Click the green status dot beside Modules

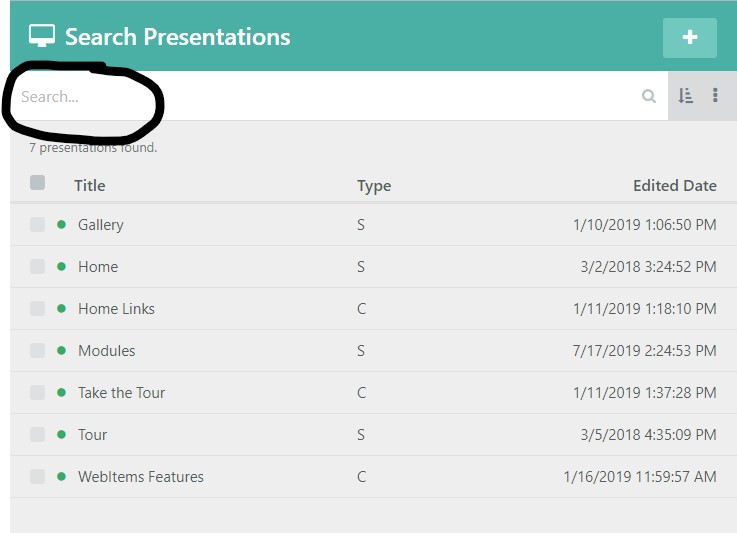click(61, 350)
